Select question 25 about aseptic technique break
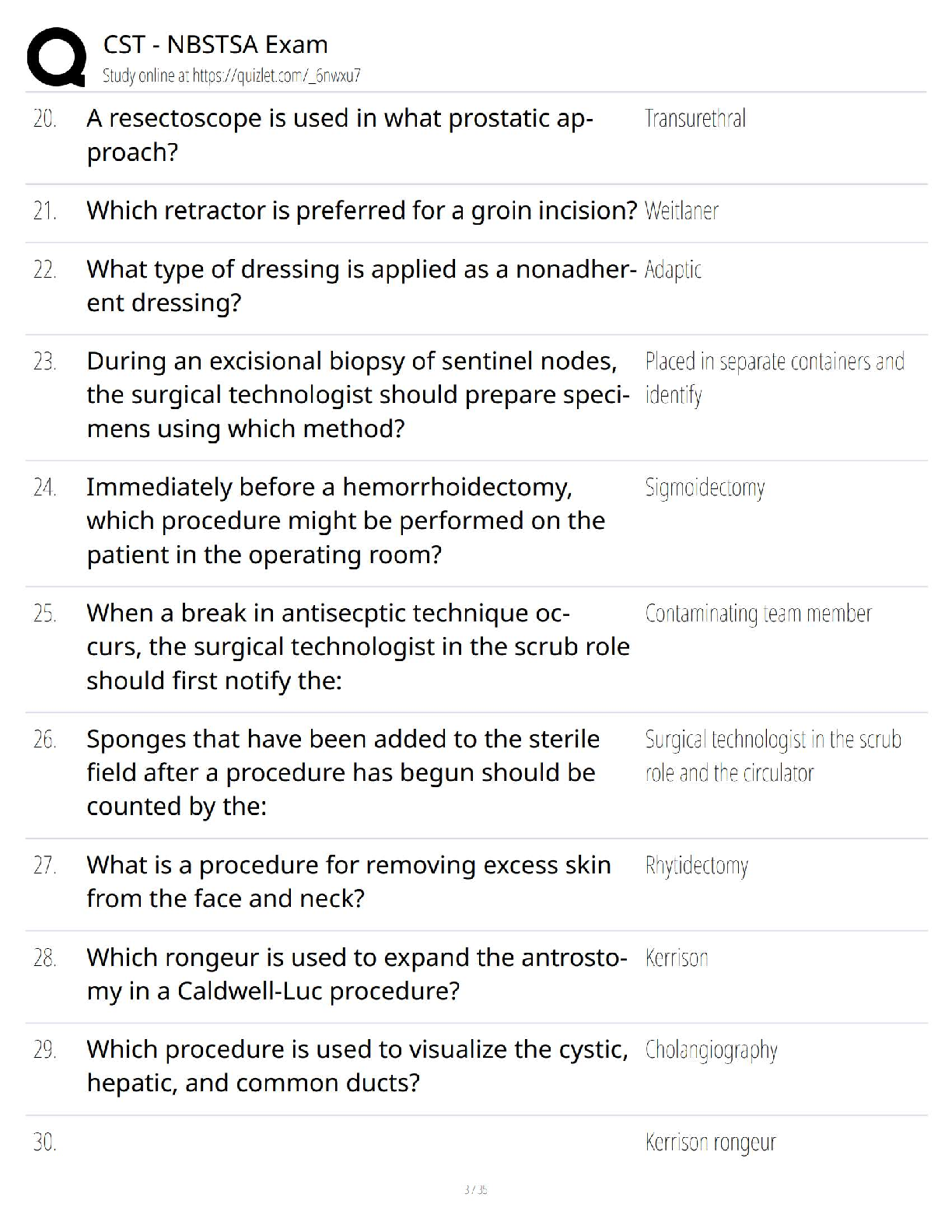 [x=358, y=646]
